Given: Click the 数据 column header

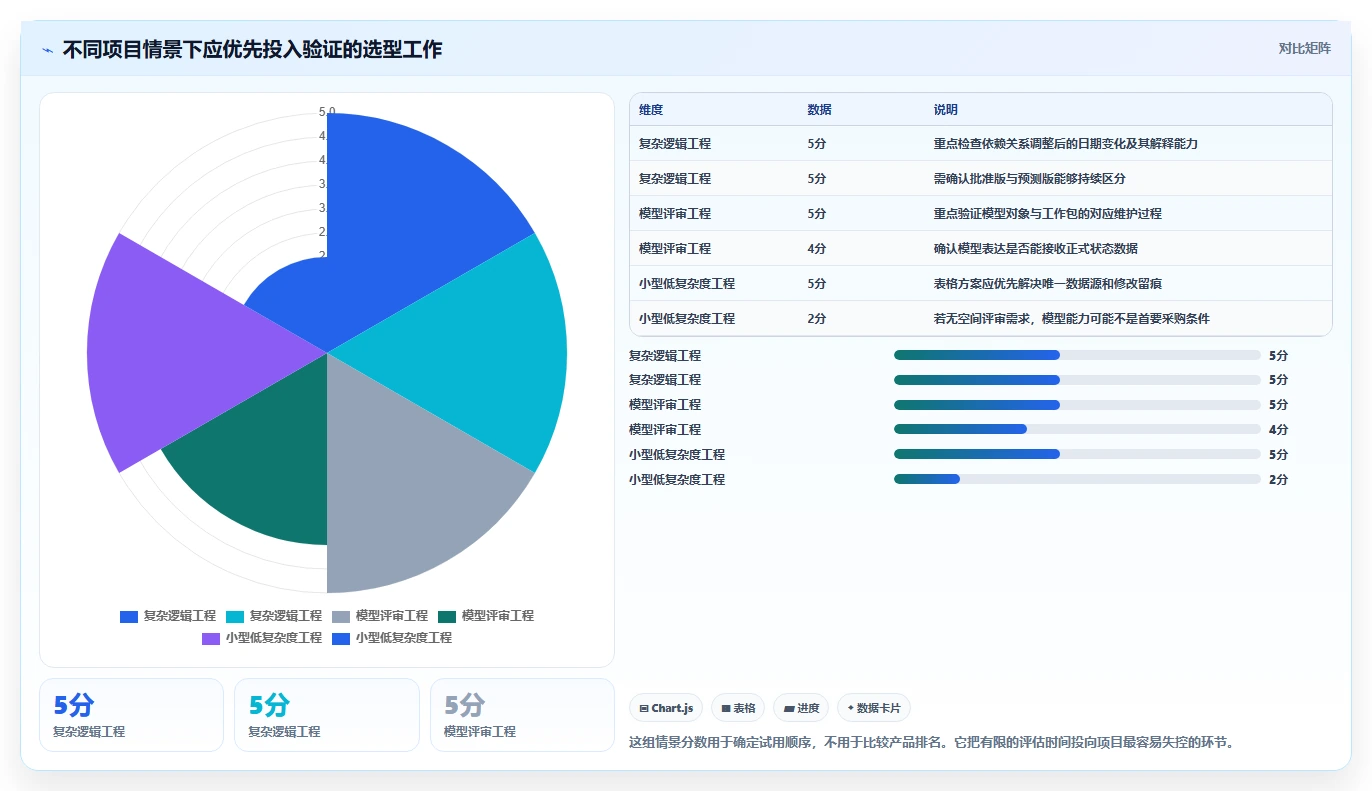Looking at the screenshot, I should tap(820, 110).
